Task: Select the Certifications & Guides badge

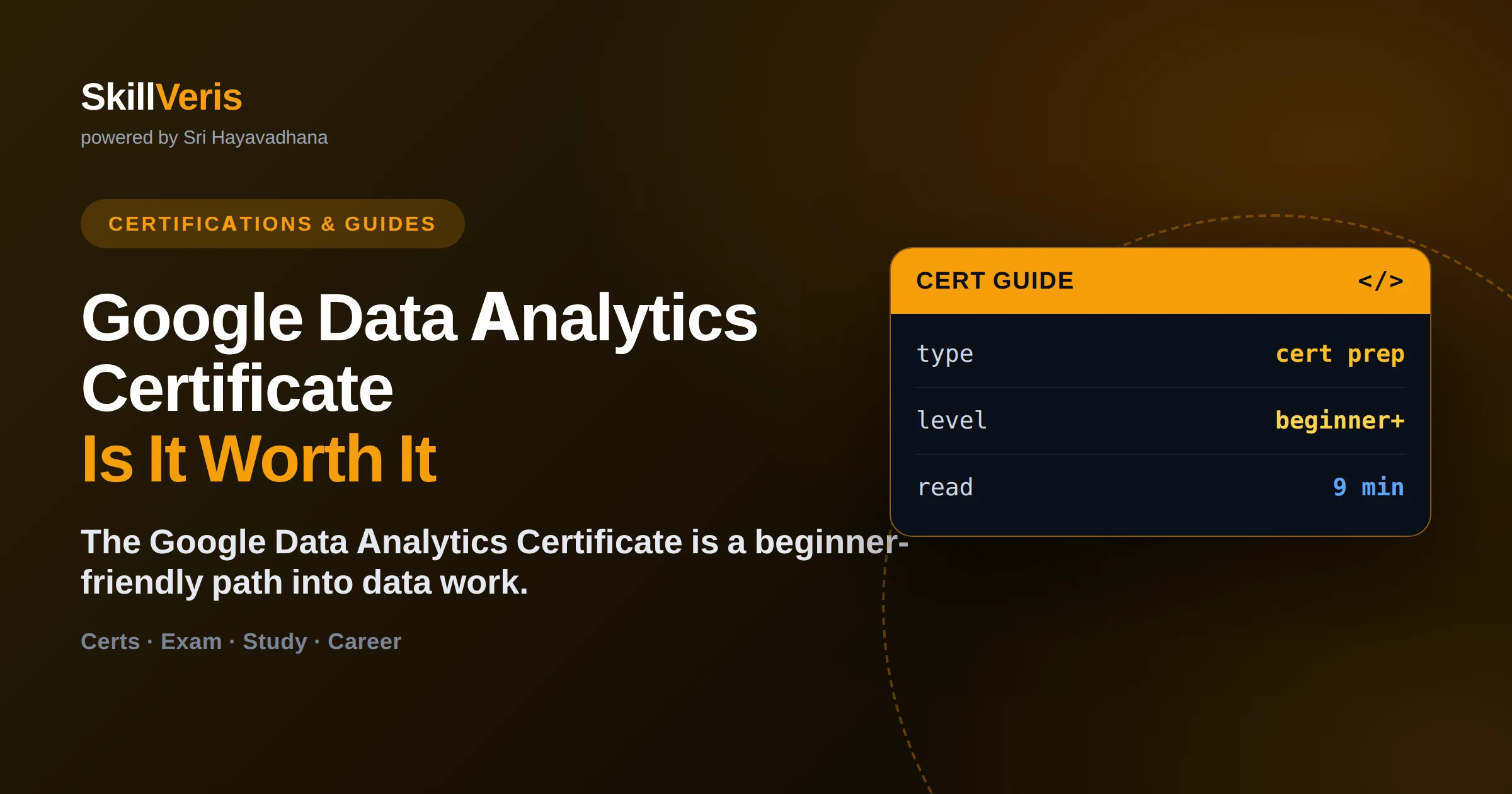Action: tap(272, 224)
